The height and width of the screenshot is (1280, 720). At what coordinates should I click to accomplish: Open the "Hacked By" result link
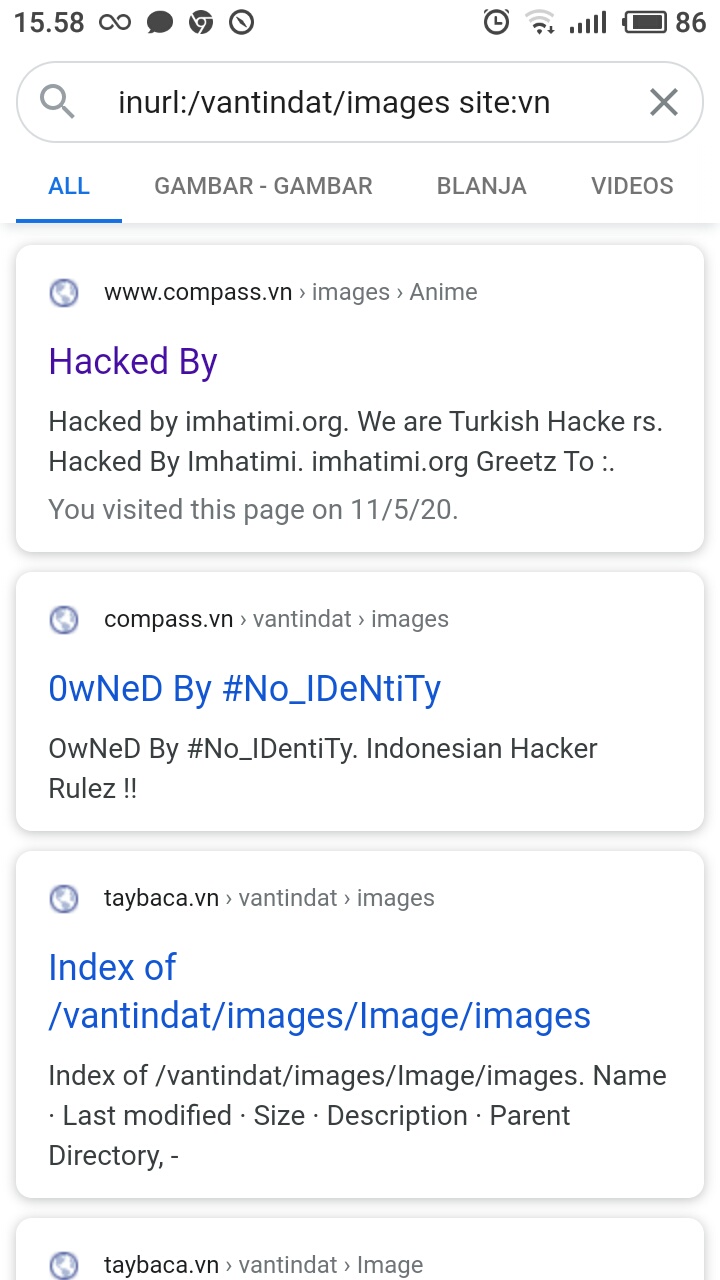click(x=133, y=361)
